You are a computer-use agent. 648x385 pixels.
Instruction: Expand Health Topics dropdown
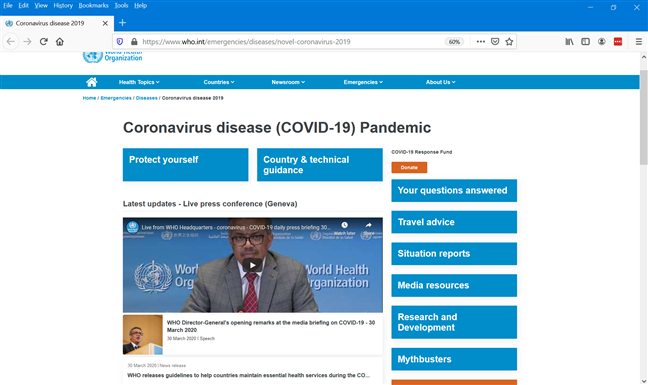pos(139,82)
